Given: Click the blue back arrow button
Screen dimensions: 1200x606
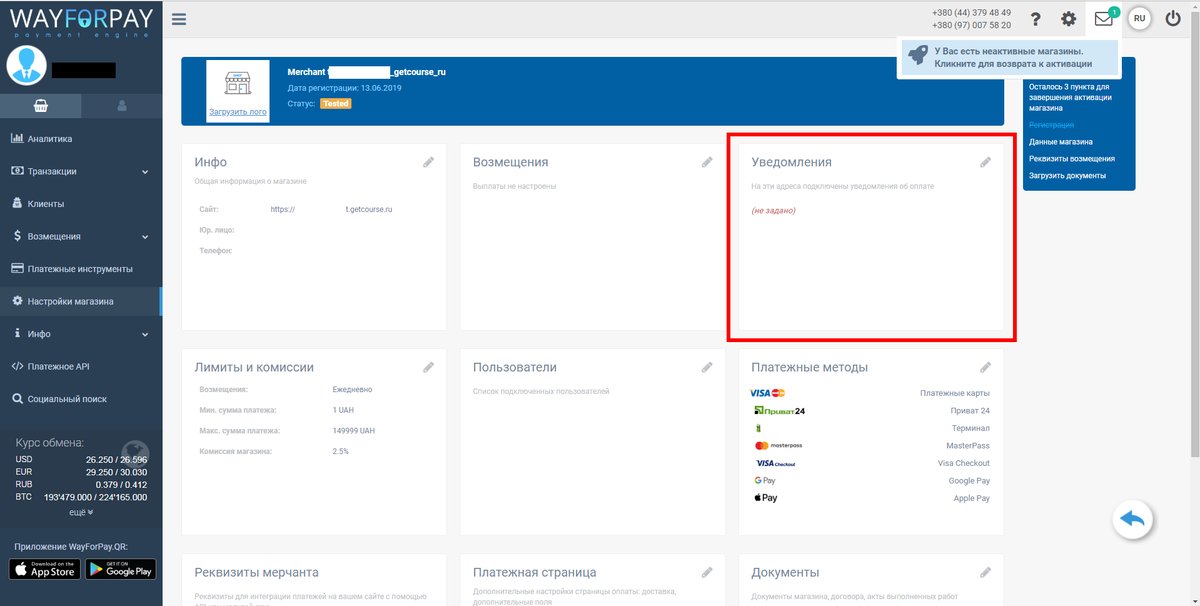Looking at the screenshot, I should pyautogui.click(x=1133, y=519).
